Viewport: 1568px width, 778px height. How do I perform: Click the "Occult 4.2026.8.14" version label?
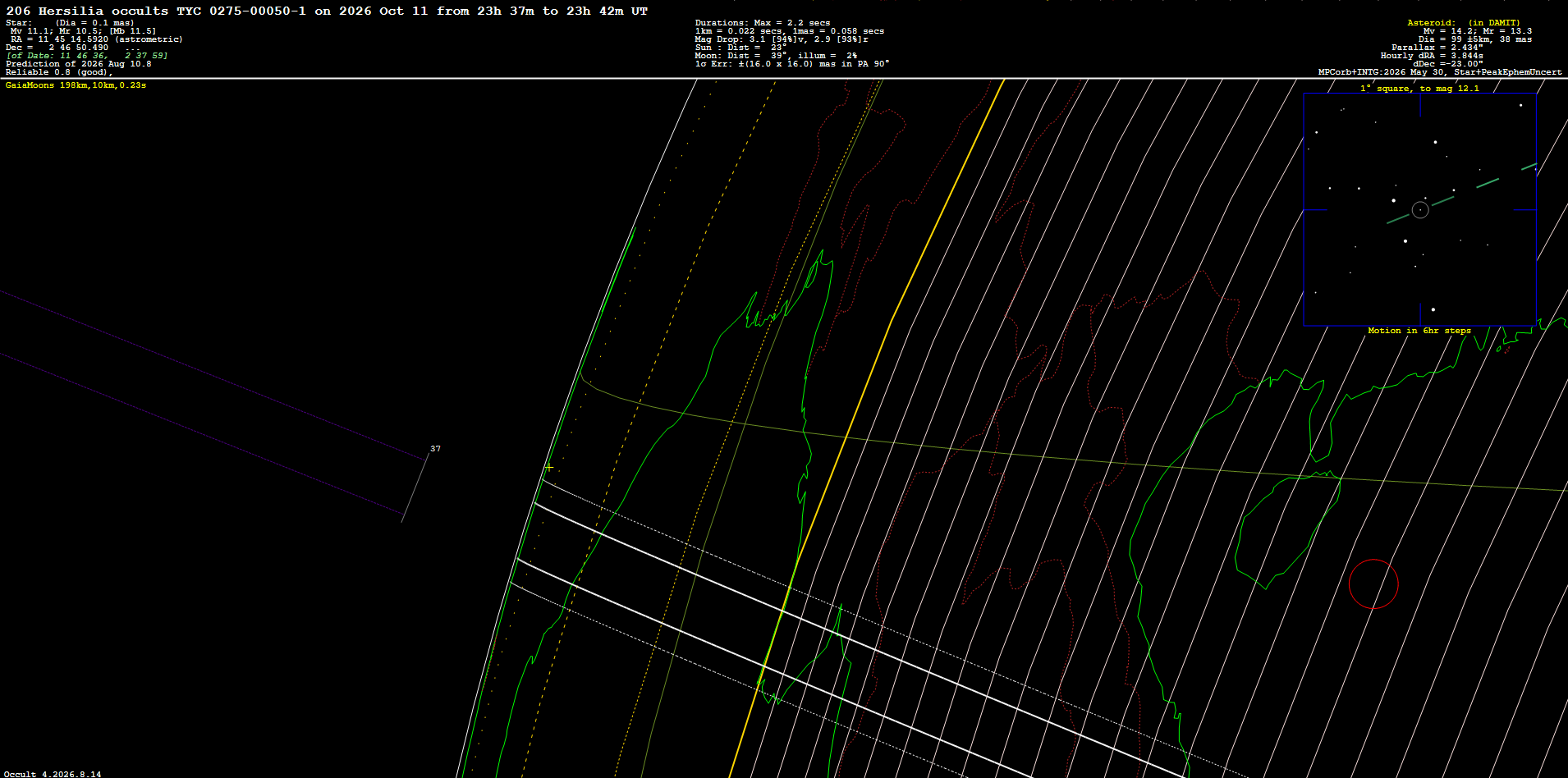click(53, 774)
